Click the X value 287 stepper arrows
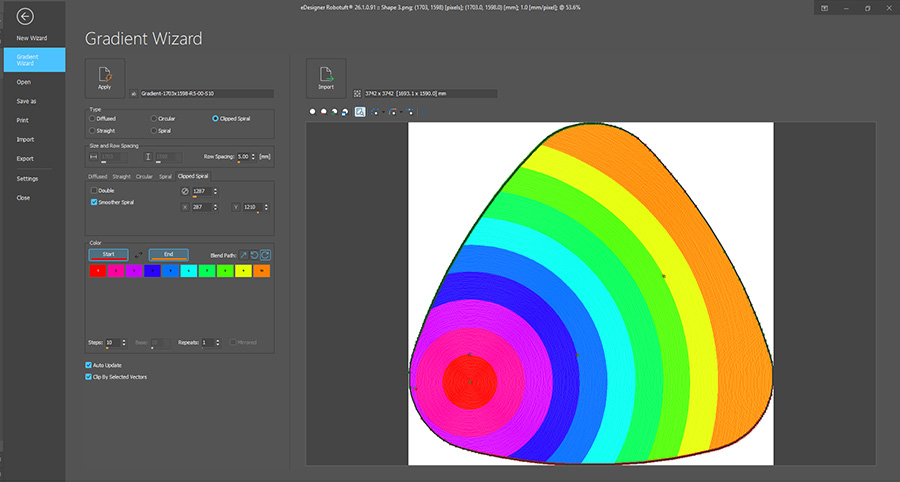 (x=215, y=207)
